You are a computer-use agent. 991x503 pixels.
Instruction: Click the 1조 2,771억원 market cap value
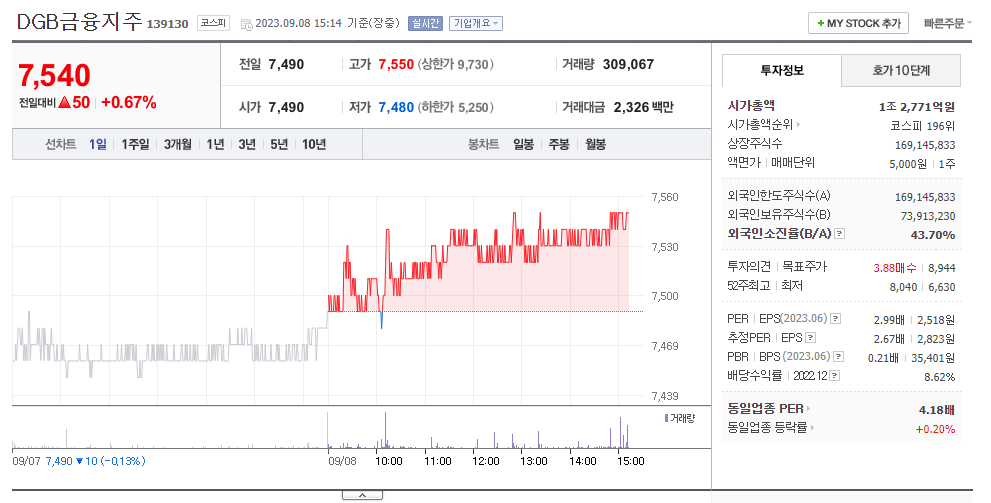pos(916,107)
